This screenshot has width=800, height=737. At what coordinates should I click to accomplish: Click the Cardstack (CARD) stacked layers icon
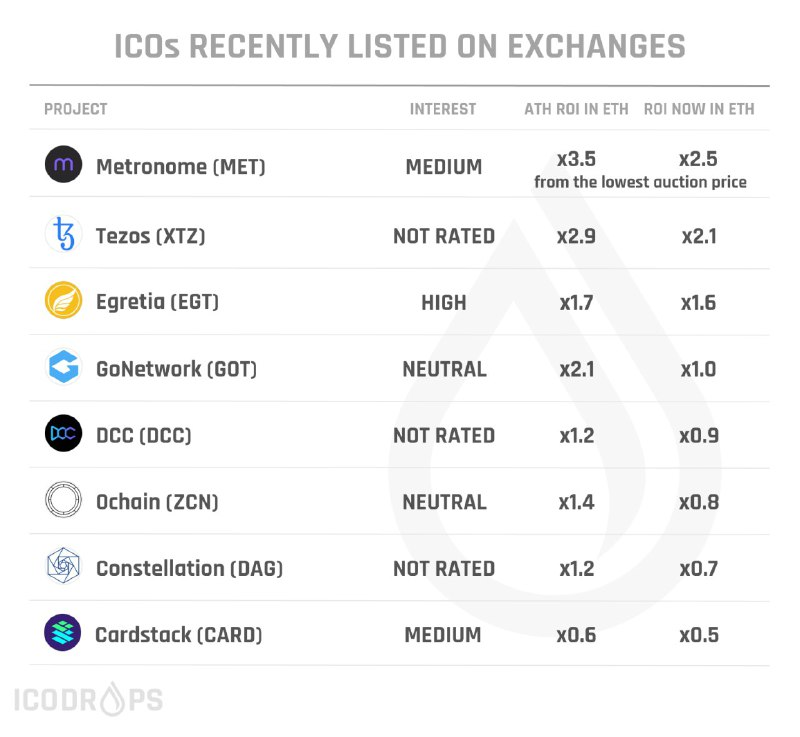(x=63, y=632)
